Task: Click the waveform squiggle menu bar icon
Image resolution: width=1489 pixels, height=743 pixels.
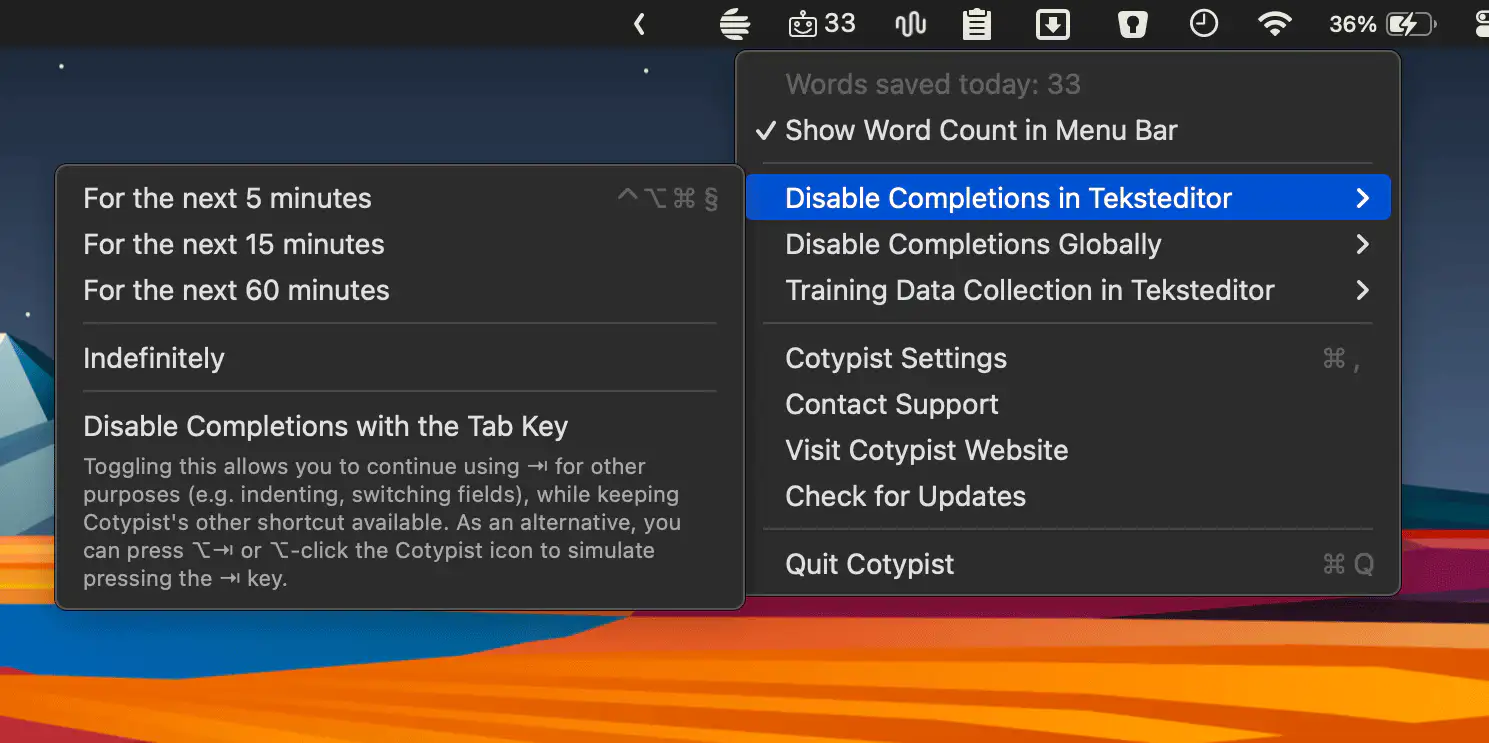Action: (x=910, y=24)
